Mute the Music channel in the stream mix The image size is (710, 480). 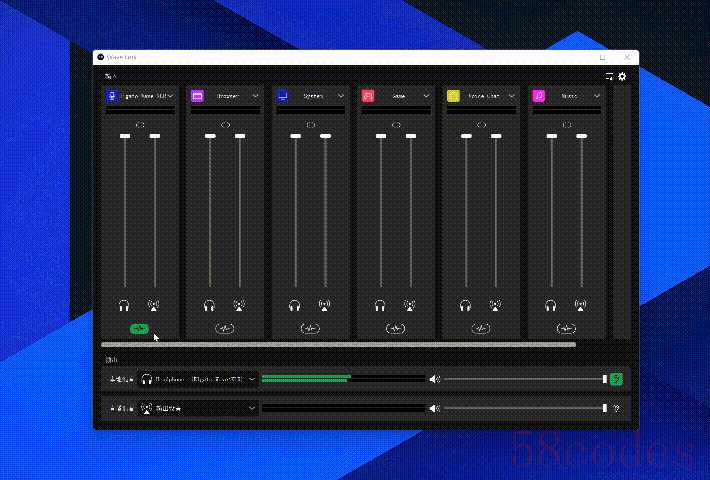point(580,305)
